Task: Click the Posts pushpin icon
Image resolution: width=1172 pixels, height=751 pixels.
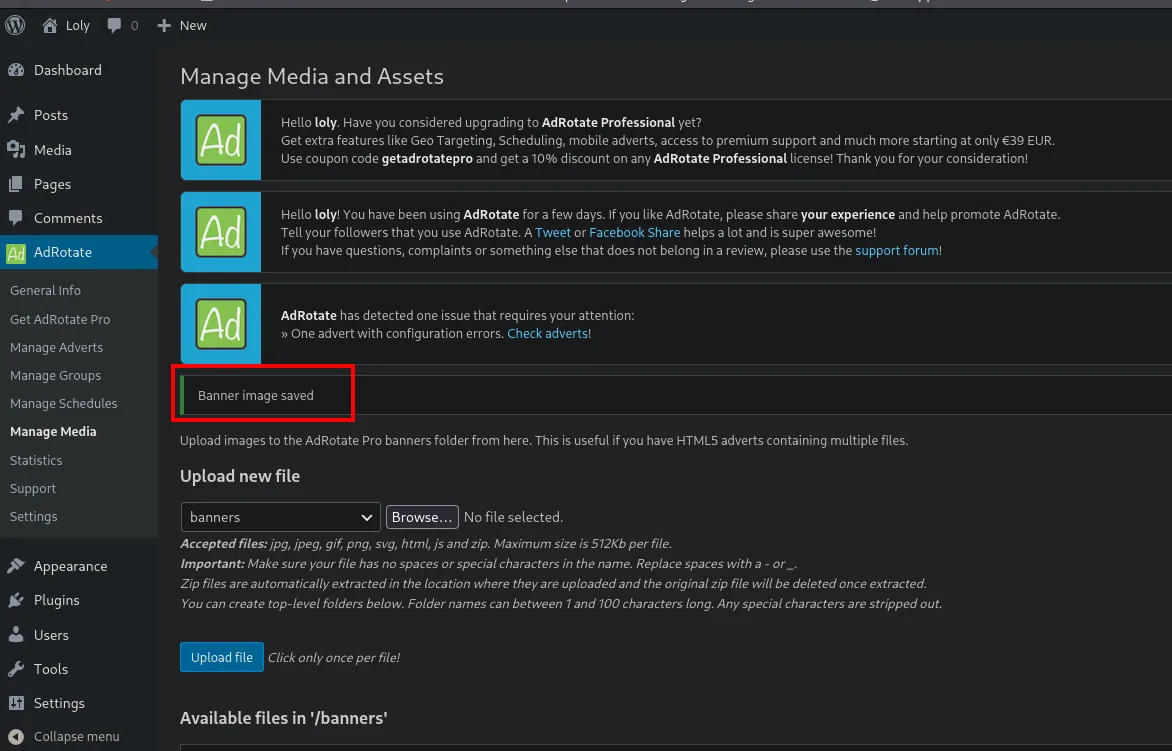Action: click(x=16, y=115)
